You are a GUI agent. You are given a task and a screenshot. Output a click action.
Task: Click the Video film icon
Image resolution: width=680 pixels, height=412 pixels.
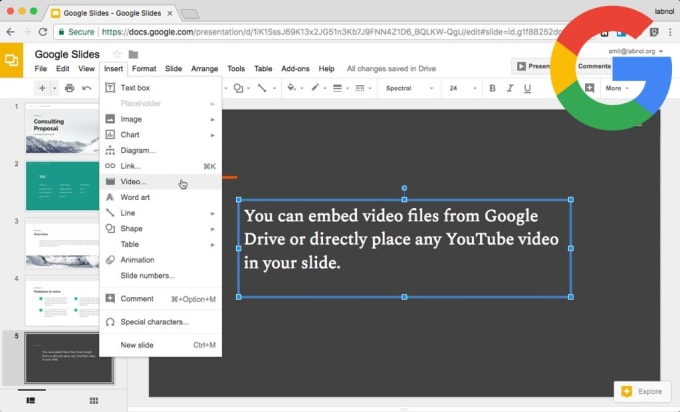pos(110,181)
